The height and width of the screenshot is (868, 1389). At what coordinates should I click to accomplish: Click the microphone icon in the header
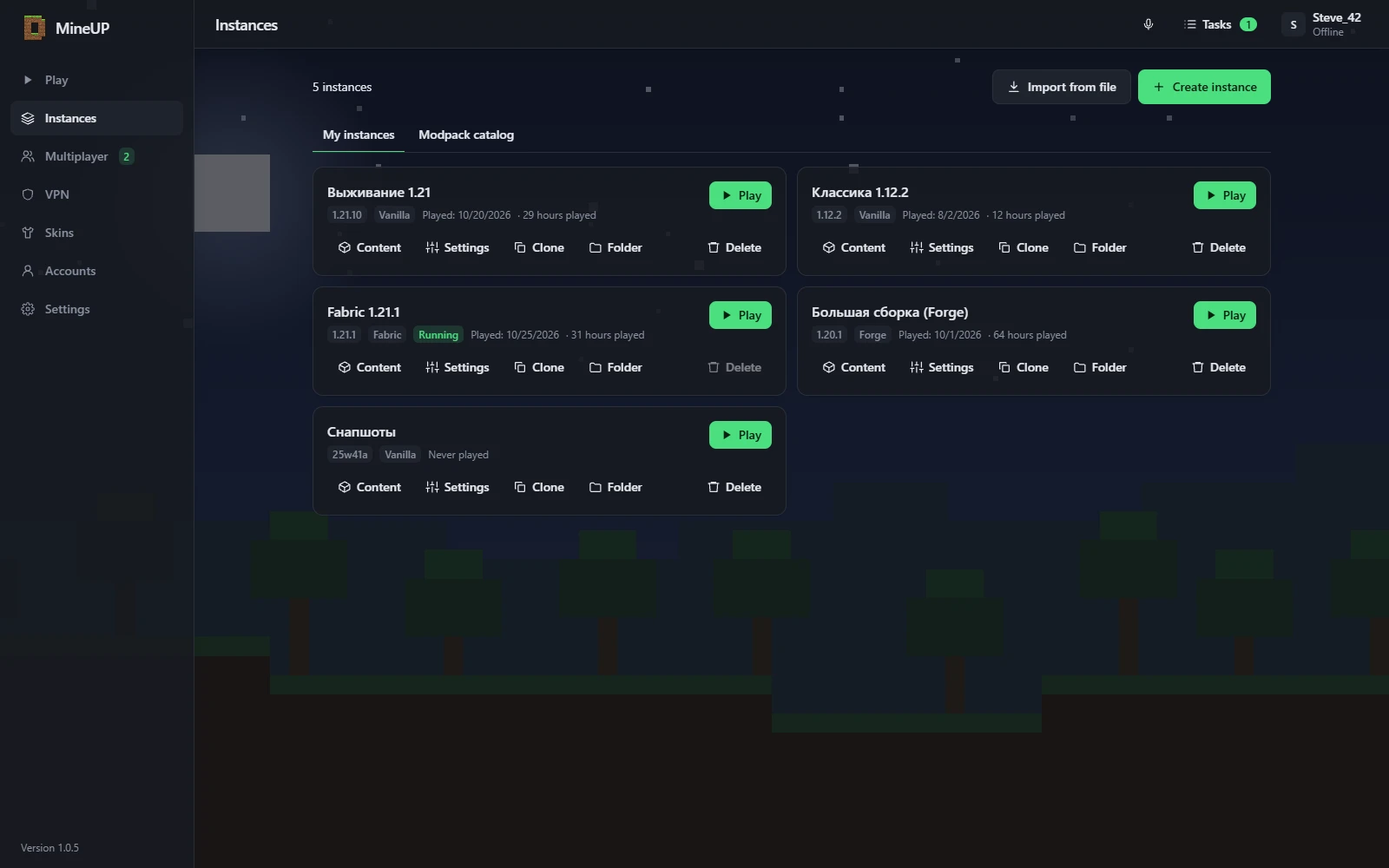1149,24
